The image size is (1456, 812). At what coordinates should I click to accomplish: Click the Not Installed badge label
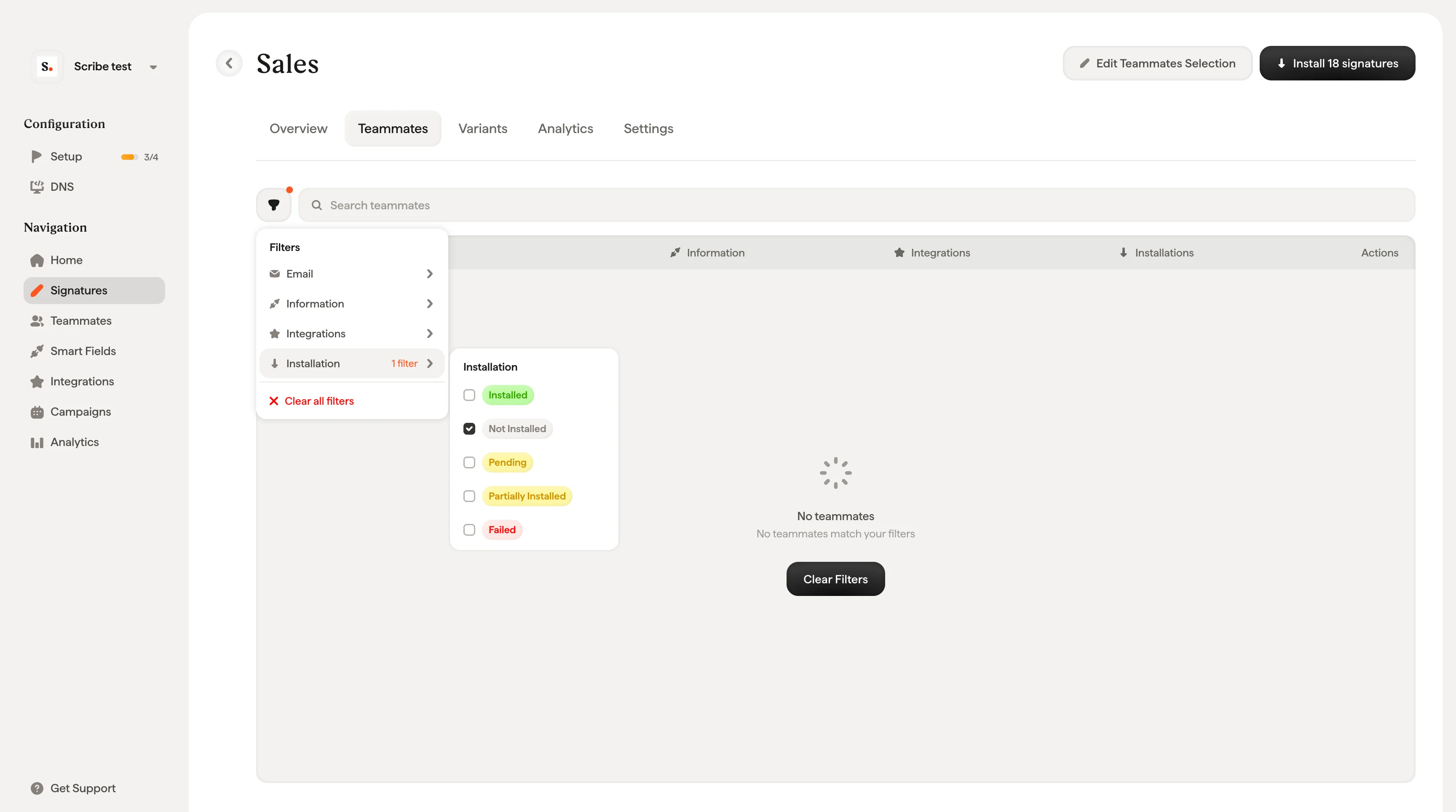(517, 429)
